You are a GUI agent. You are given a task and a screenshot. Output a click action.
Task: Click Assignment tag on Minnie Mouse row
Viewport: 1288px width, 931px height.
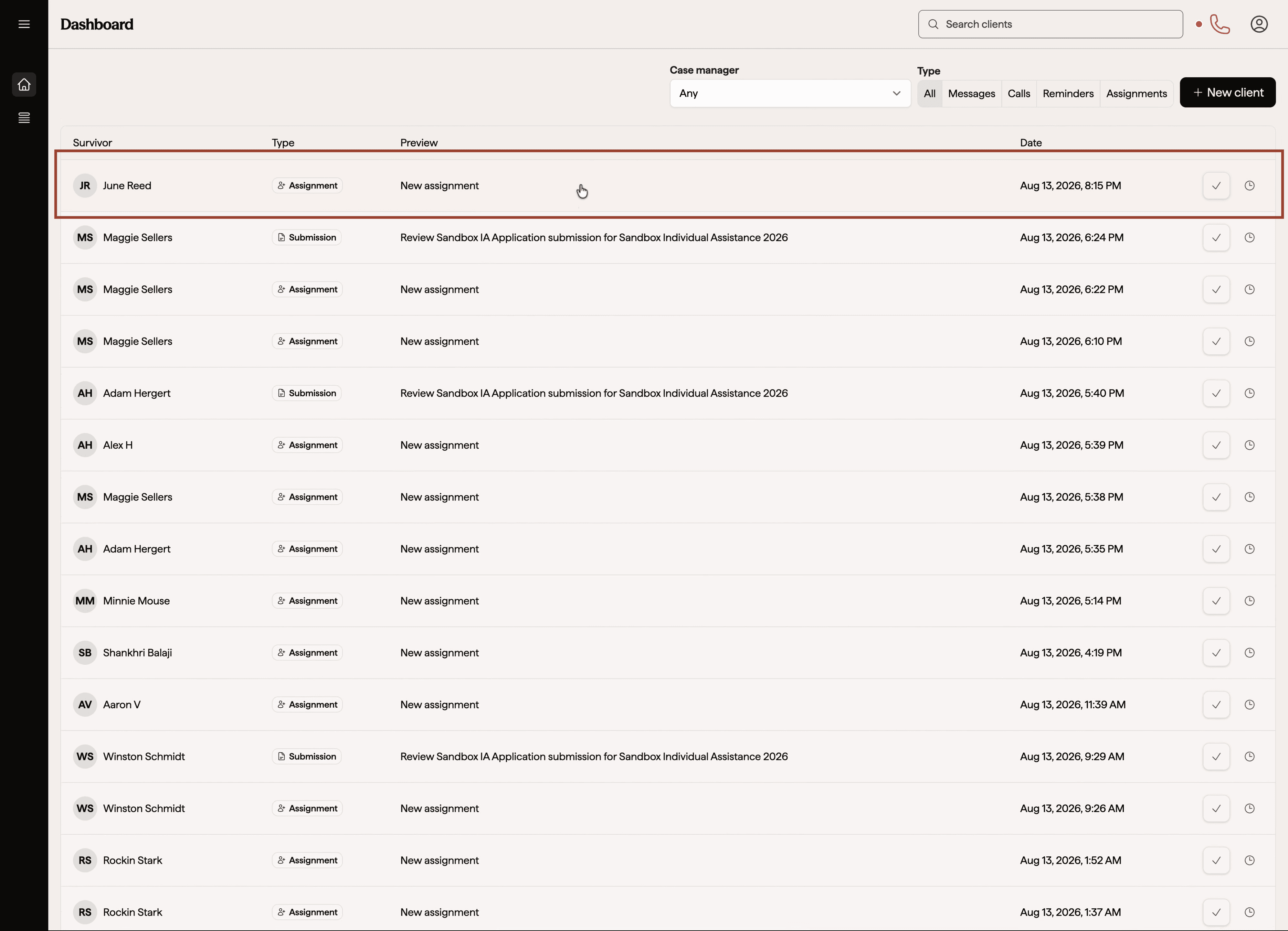click(307, 600)
